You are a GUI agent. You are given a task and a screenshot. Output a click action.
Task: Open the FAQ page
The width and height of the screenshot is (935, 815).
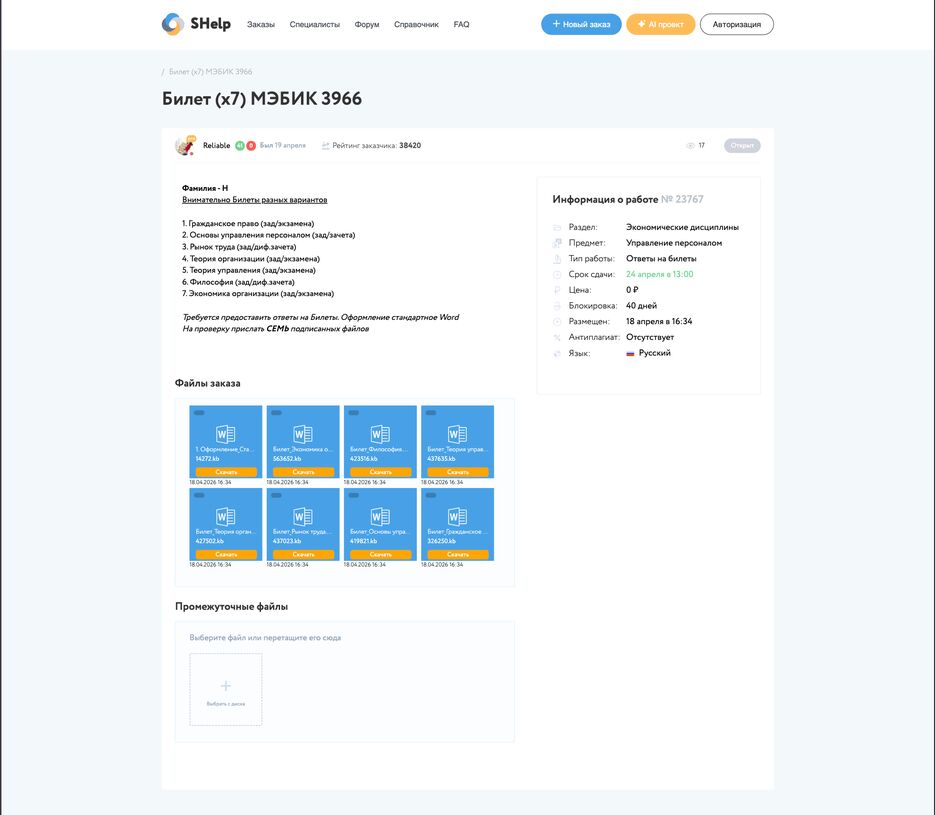tap(461, 24)
